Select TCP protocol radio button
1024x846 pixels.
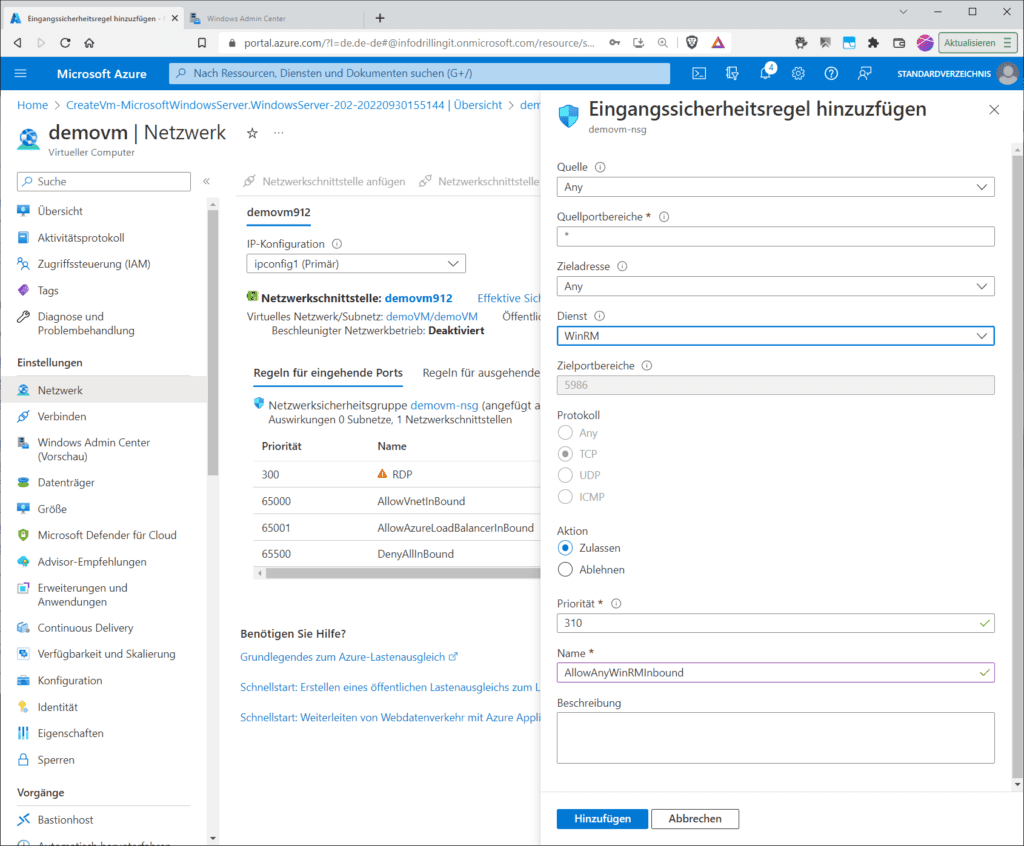(x=566, y=453)
